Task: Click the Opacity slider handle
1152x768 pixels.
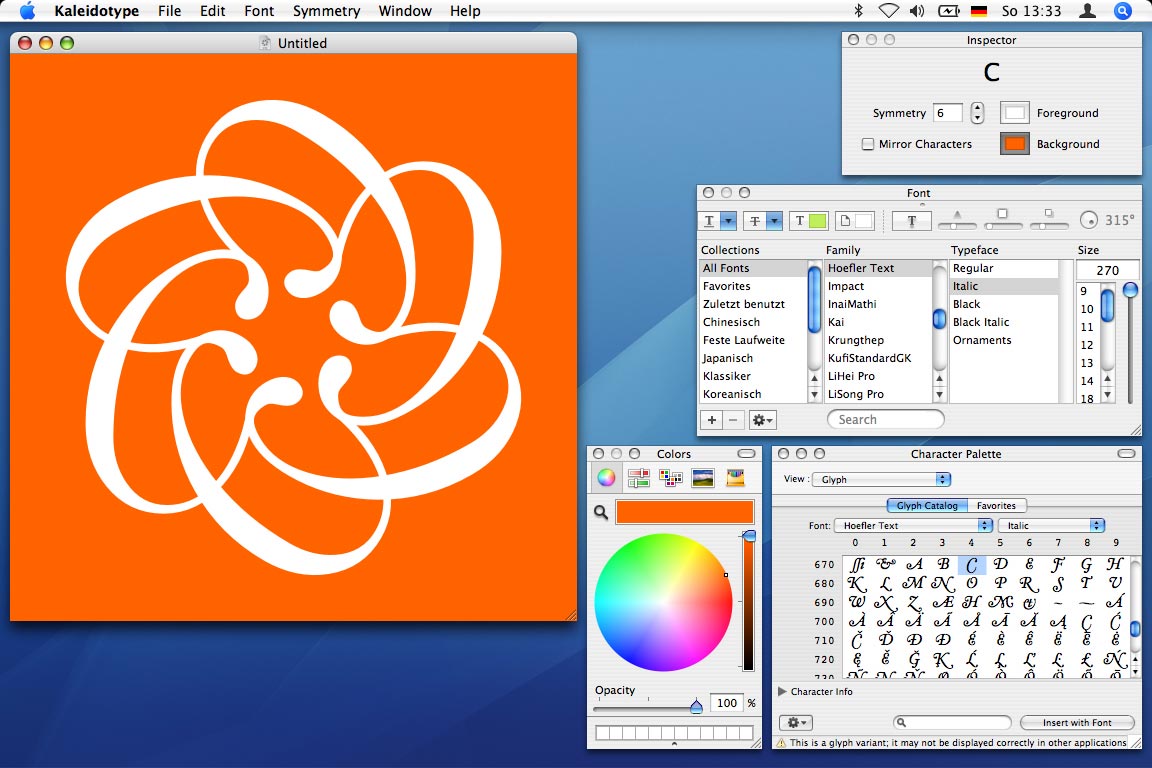Action: [x=696, y=707]
